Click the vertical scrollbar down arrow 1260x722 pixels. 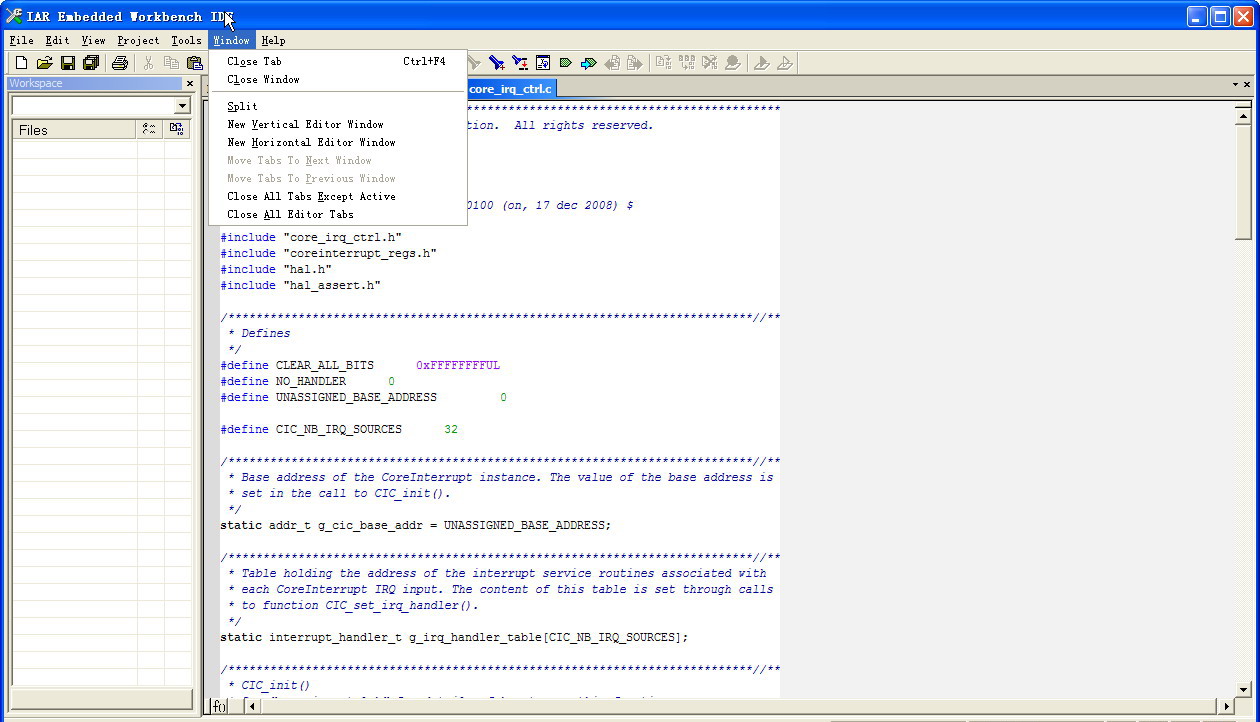click(1244, 689)
